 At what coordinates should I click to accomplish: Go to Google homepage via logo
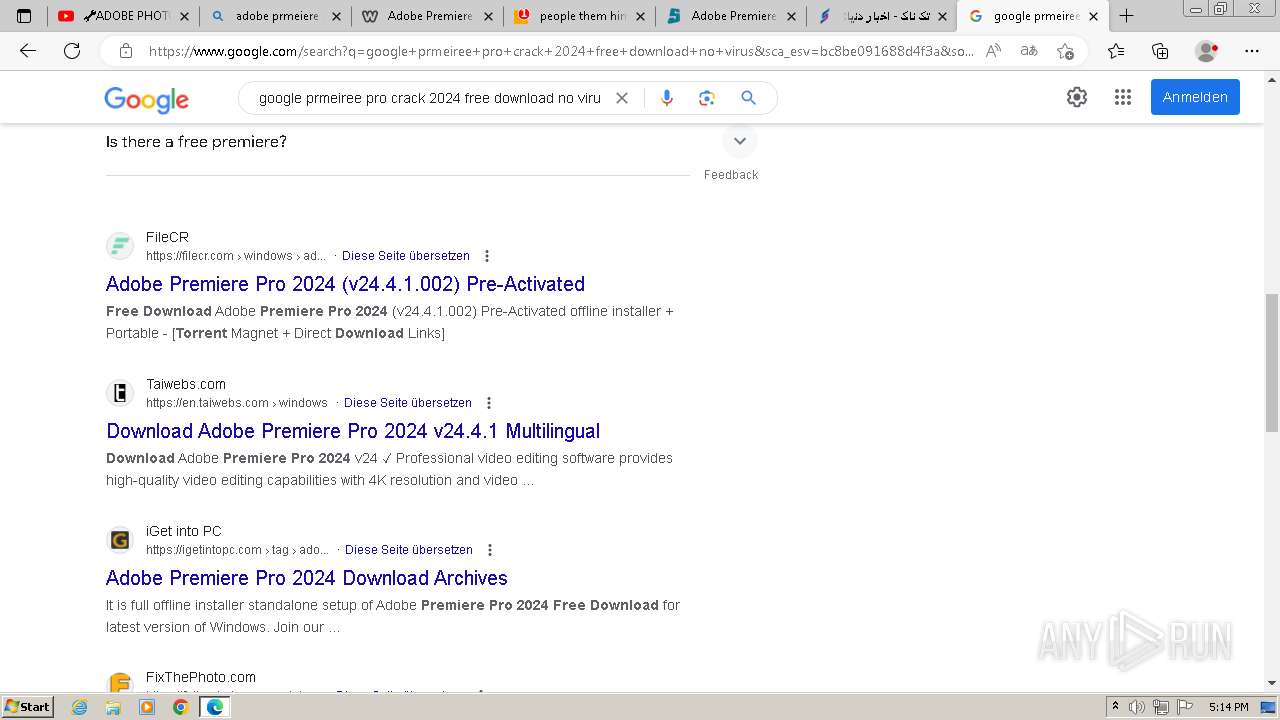tap(146, 99)
